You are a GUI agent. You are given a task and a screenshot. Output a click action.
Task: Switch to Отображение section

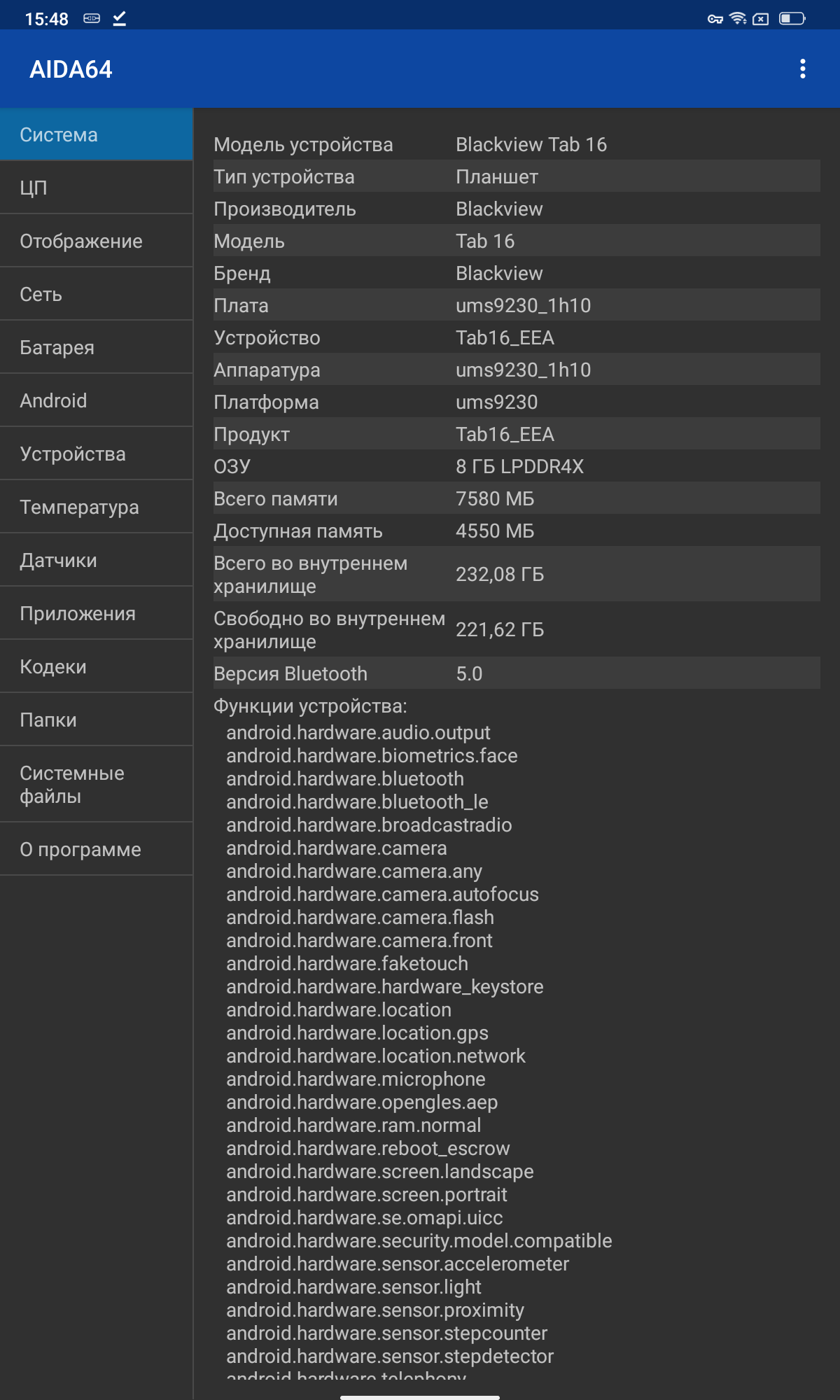[x=97, y=241]
